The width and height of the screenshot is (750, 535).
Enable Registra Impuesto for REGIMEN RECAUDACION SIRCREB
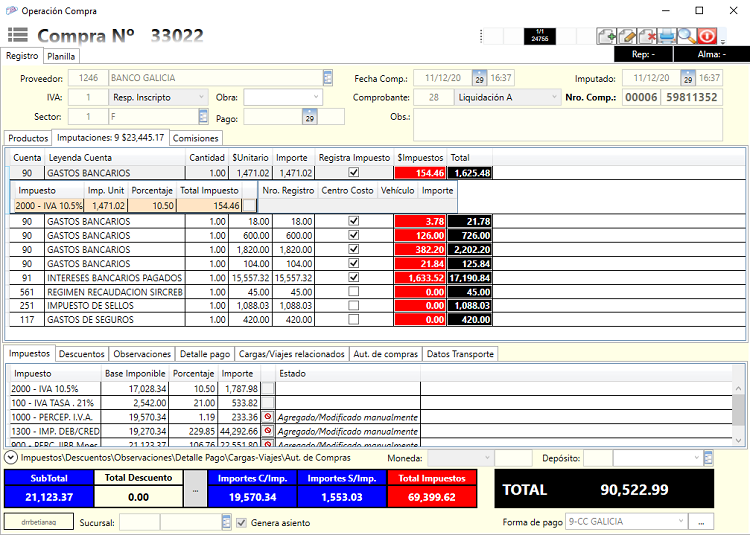353,292
